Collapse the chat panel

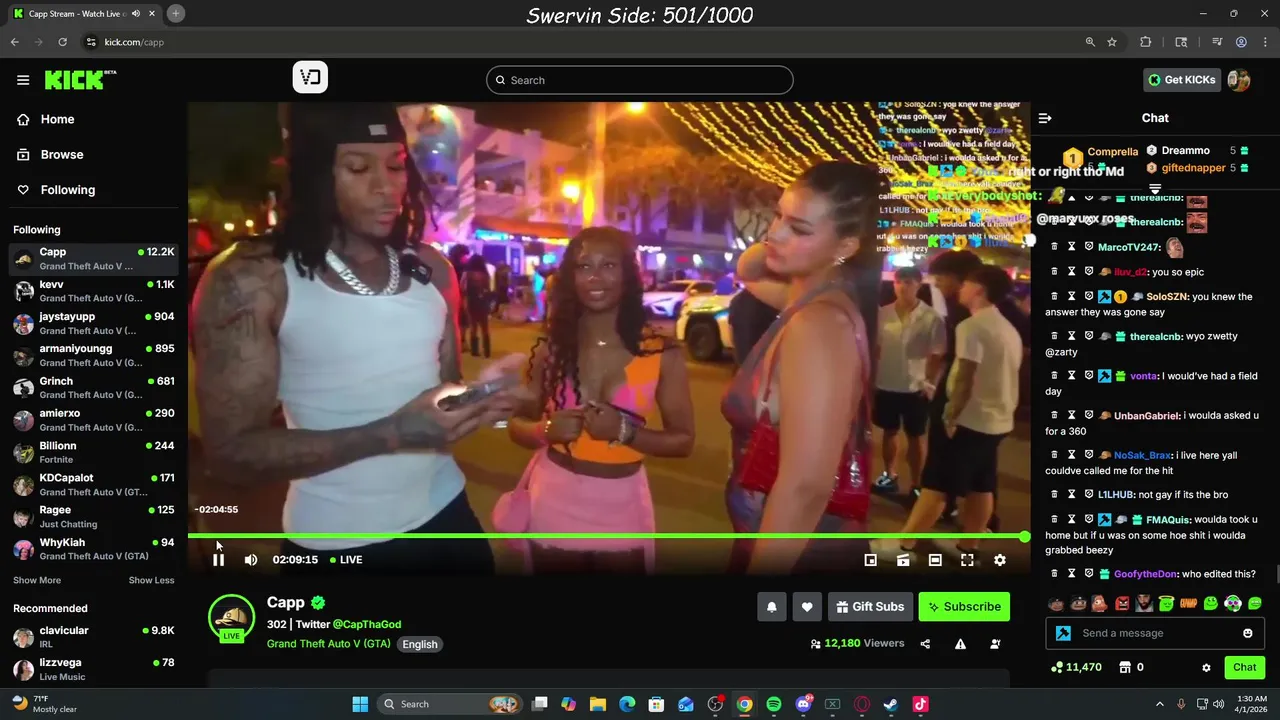tap(1045, 118)
